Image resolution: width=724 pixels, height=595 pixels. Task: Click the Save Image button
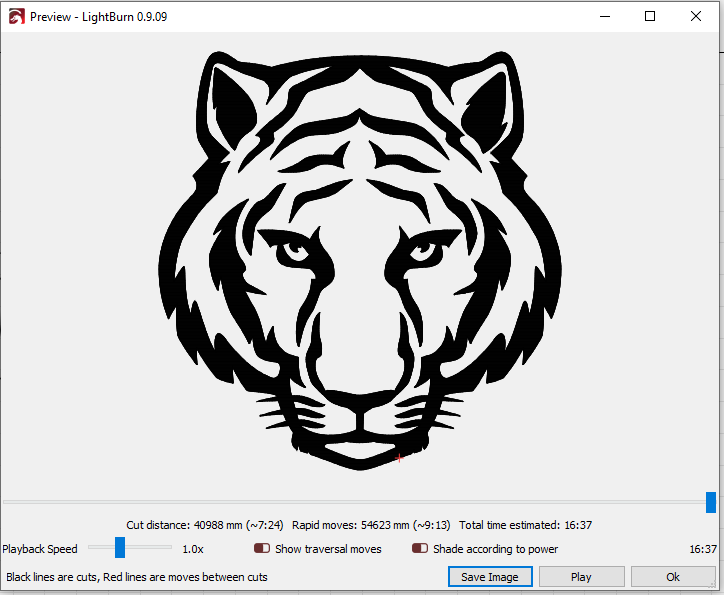point(489,577)
